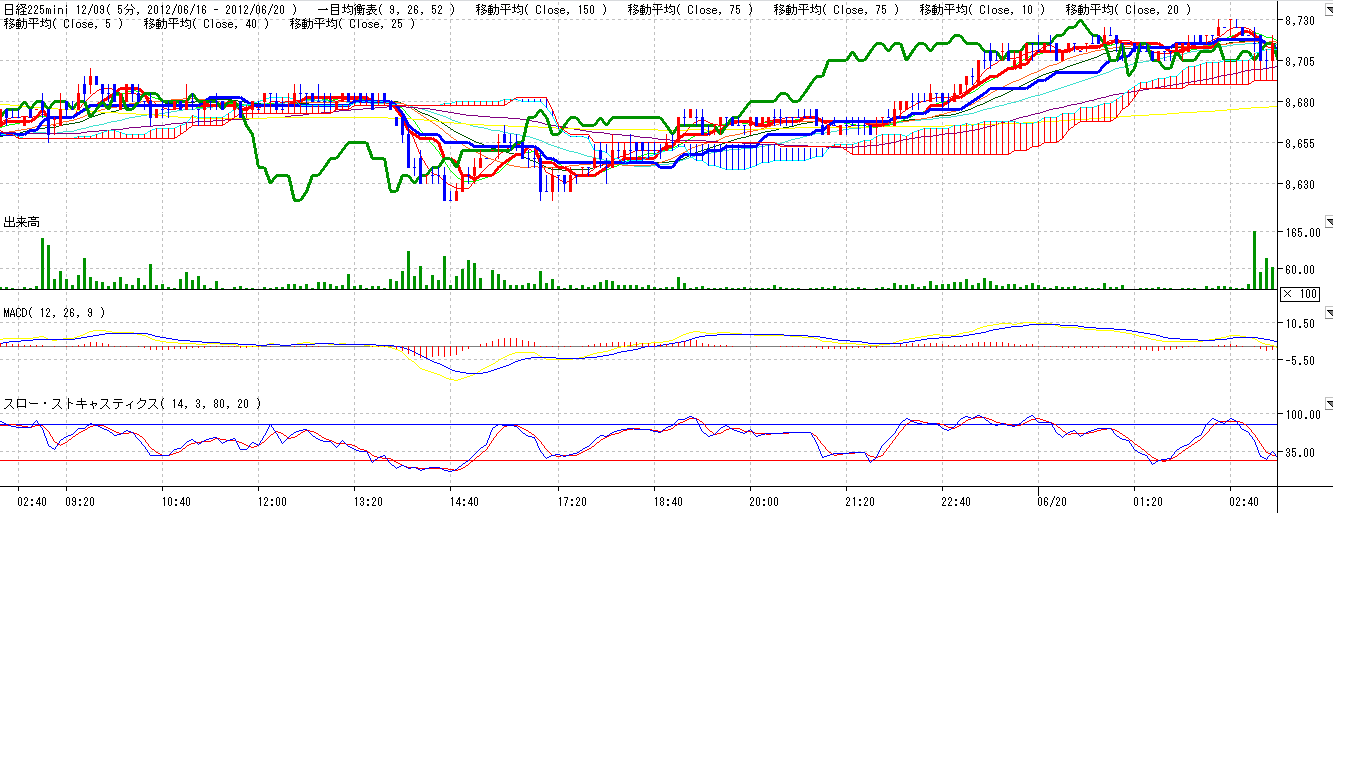Open the スロー・ストキャスティクス panel menu arrow
The height and width of the screenshot is (768, 1366).
[1329, 403]
